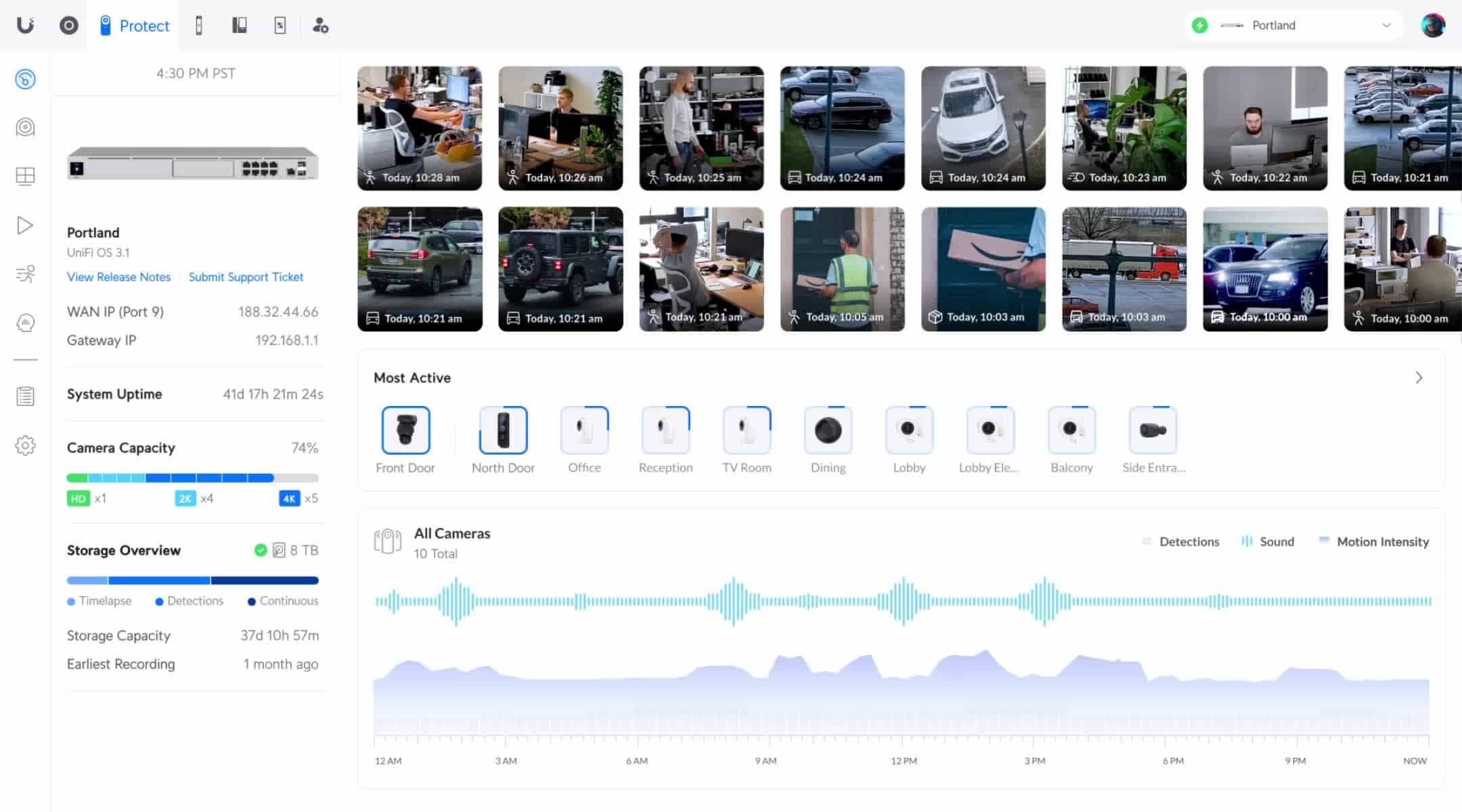
Task: Select the Playback icon in the sidebar
Action: pyautogui.click(x=25, y=225)
